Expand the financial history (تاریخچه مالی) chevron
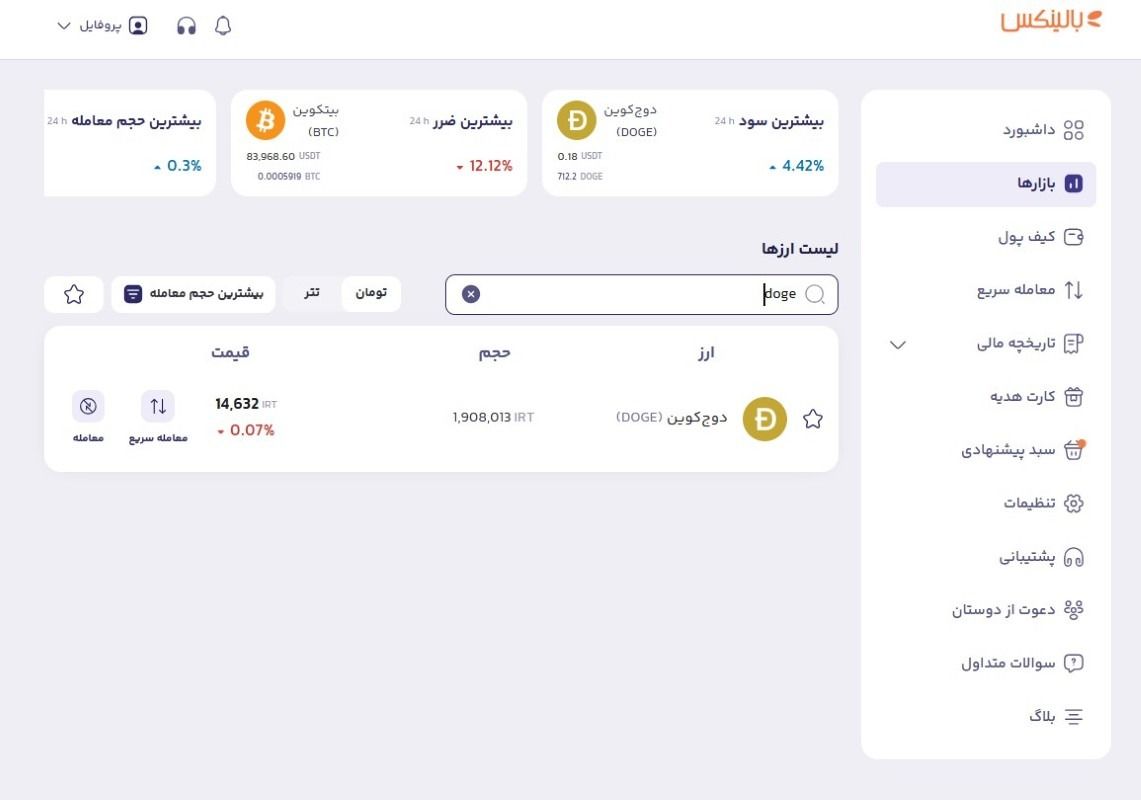 pos(898,344)
